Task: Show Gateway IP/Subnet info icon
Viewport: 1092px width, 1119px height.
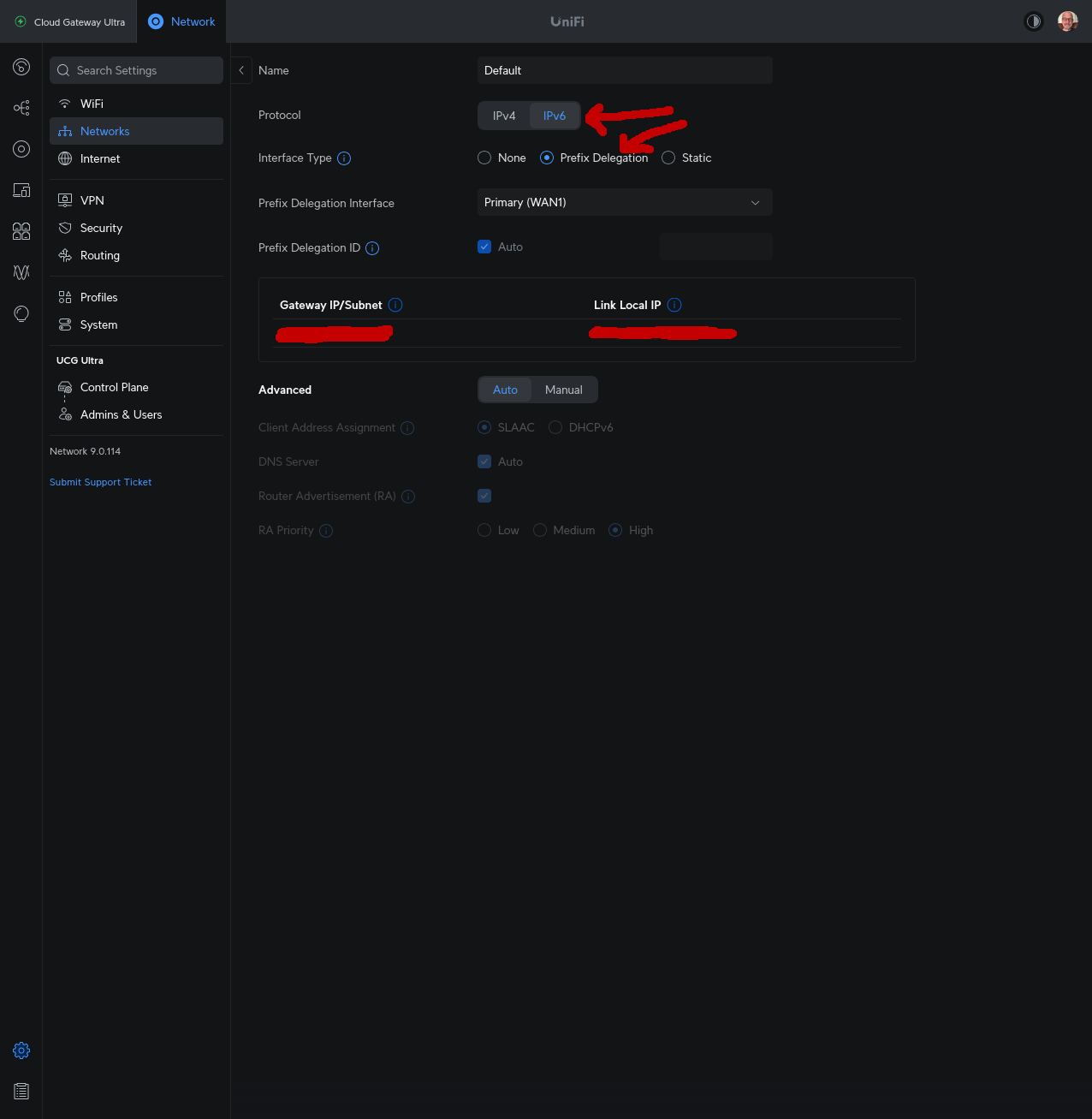Action: (x=395, y=305)
